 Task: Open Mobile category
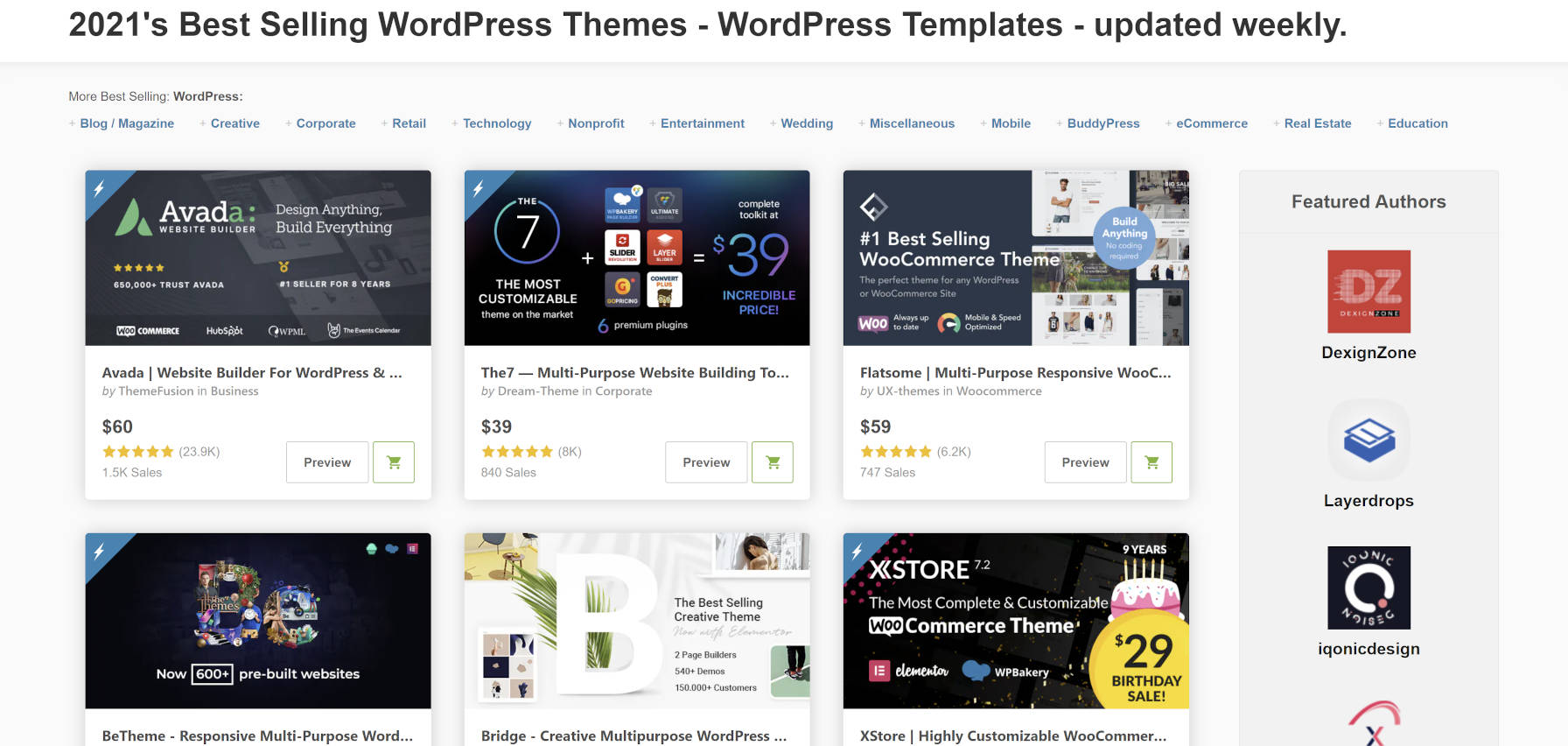coord(1011,123)
